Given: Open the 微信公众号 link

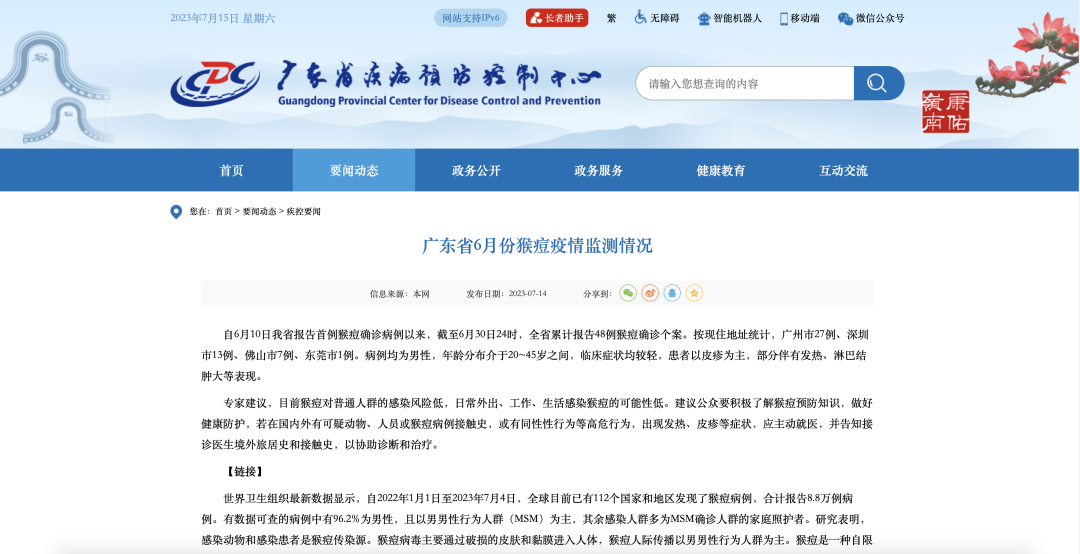Looking at the screenshot, I should [x=871, y=19].
